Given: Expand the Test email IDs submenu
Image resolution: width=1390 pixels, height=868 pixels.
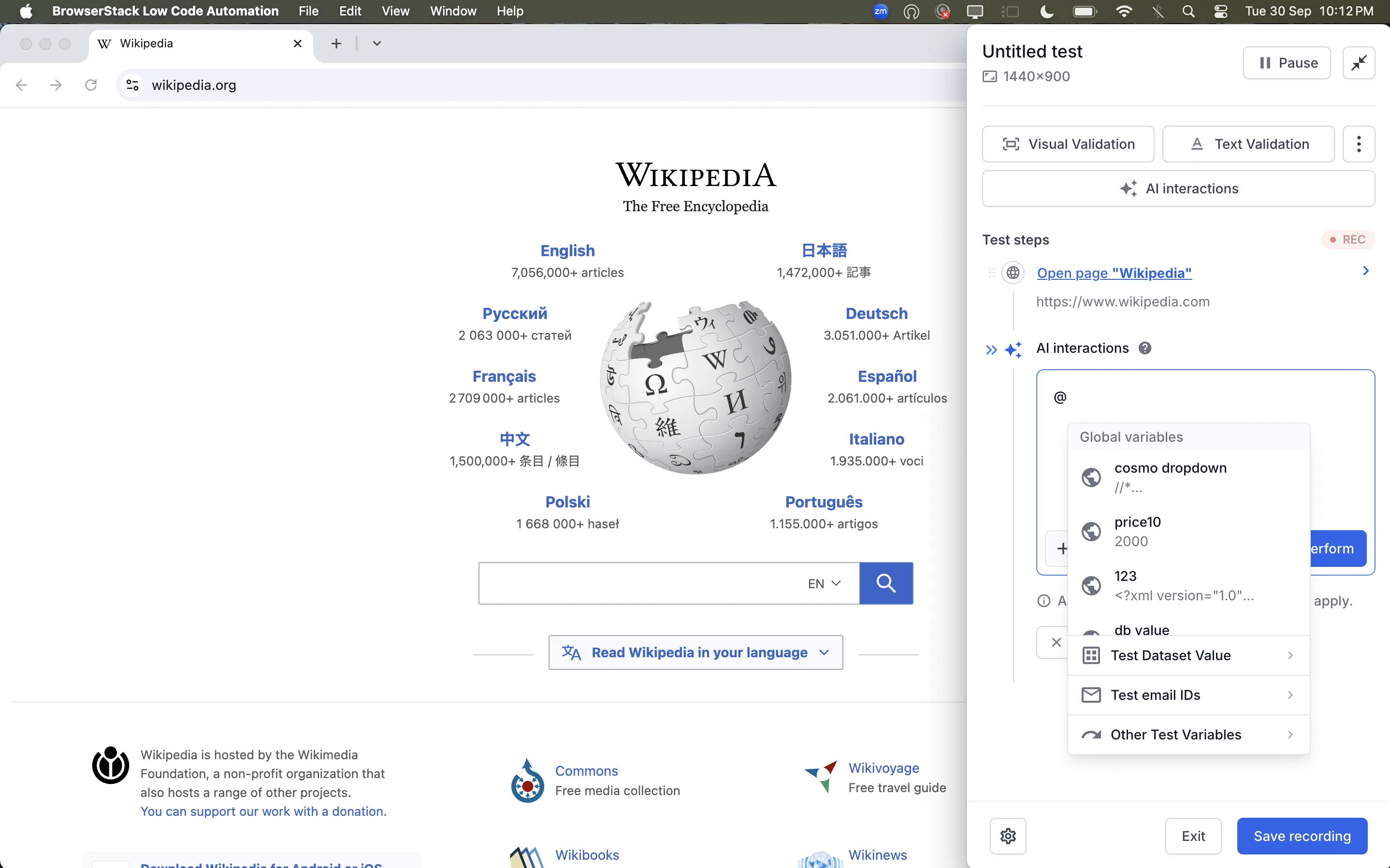Looking at the screenshot, I should tap(1188, 694).
